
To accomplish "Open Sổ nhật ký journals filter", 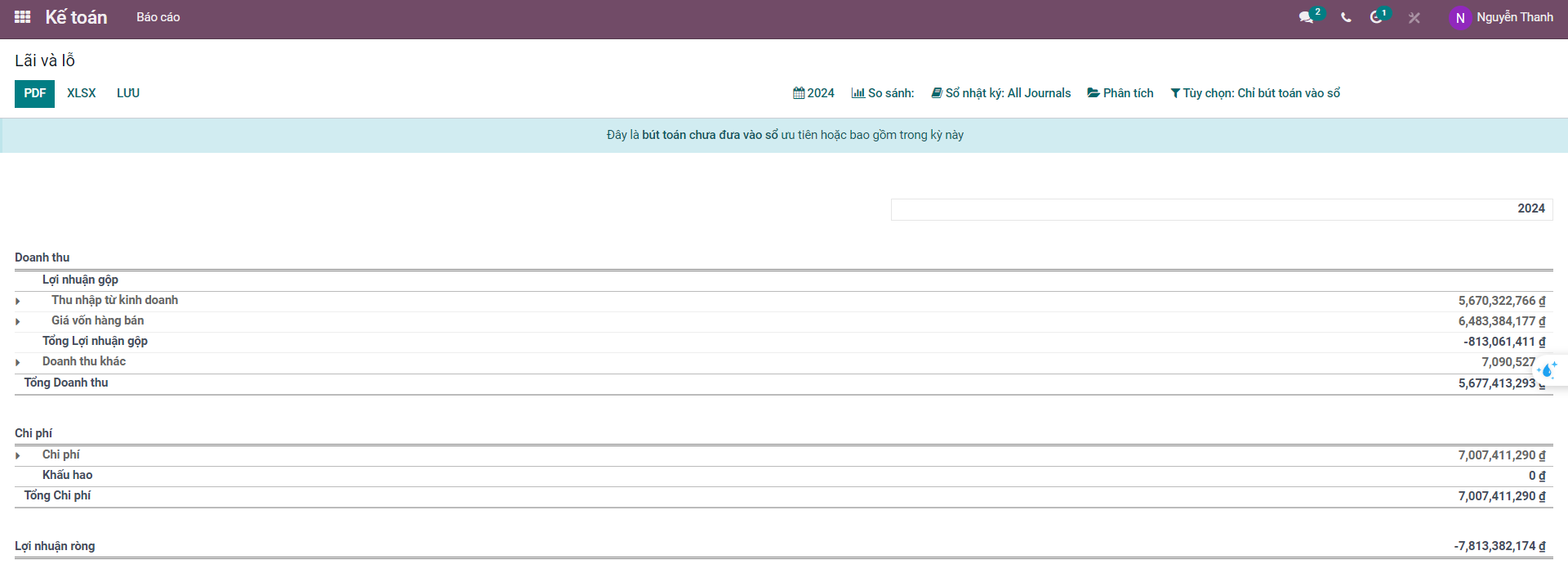I will pos(1000,93).
